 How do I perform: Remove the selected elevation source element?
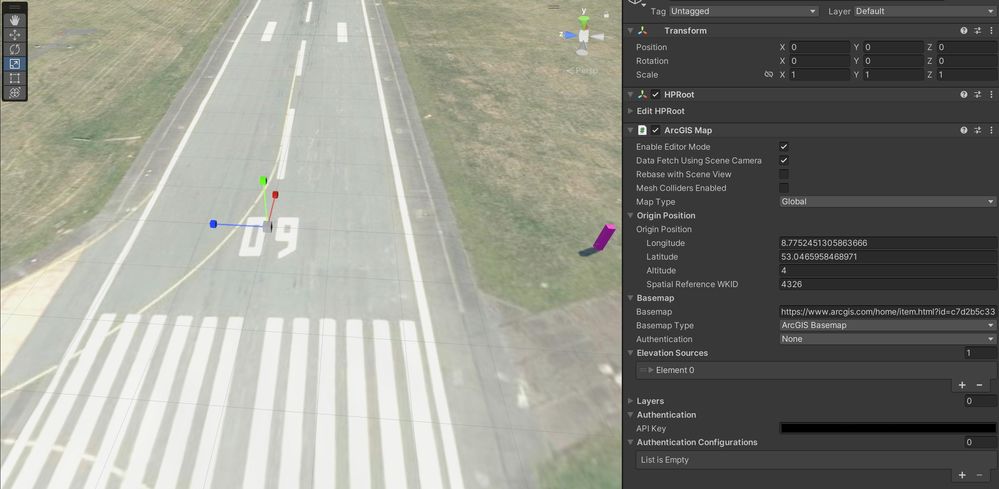(x=979, y=385)
